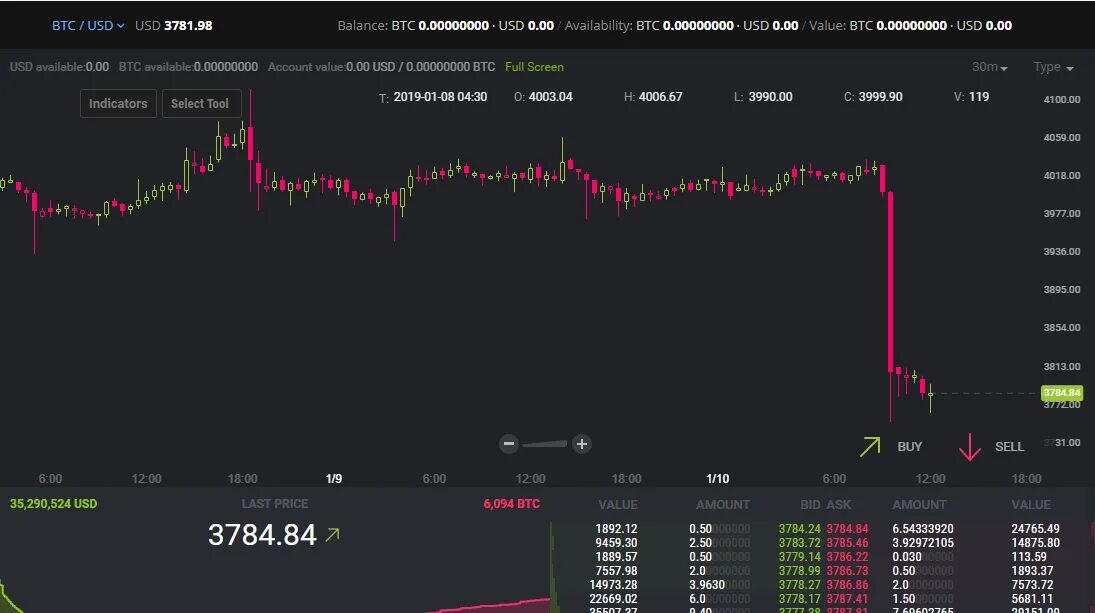Screen dimensions: 1095x613
Task: Click the candle Low value 3990.00
Action: pos(770,97)
